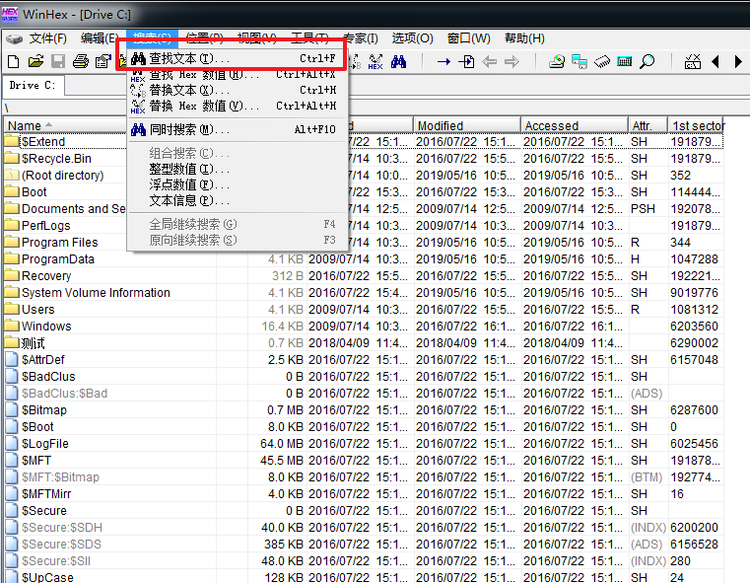Switch to the Drive C: tab
Viewport: 750px width, 583px height.
click(x=33, y=86)
